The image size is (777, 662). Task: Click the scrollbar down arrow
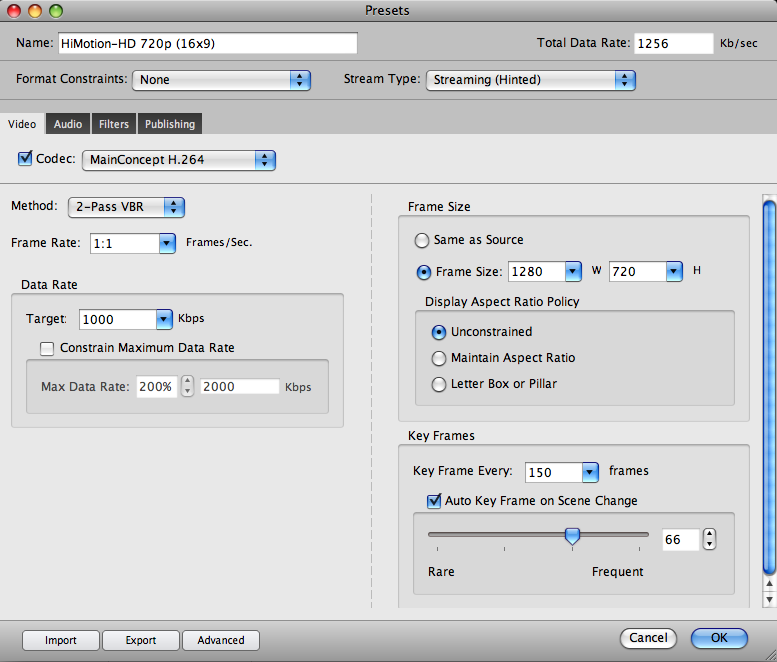click(x=769, y=600)
